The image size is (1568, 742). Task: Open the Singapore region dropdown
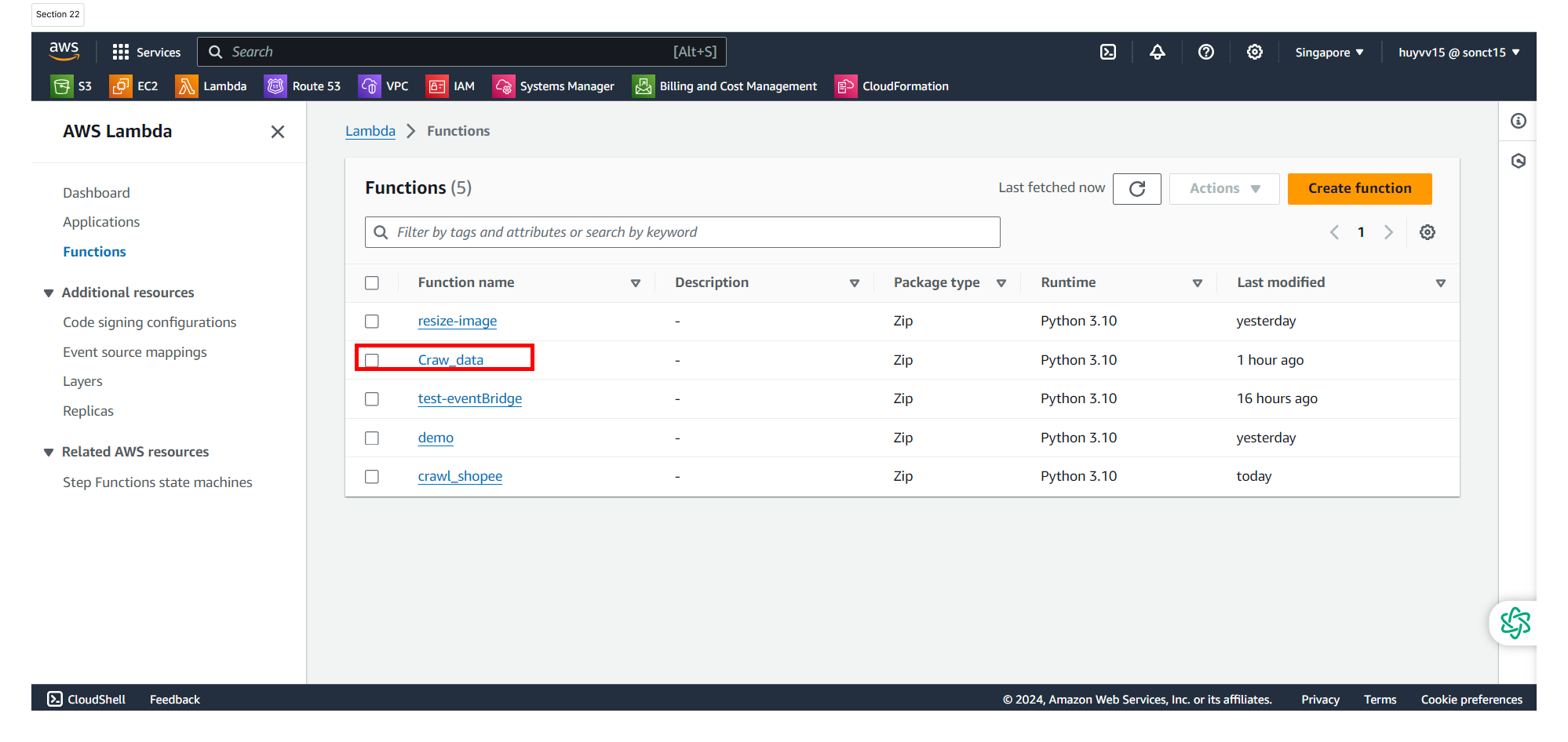(1329, 53)
